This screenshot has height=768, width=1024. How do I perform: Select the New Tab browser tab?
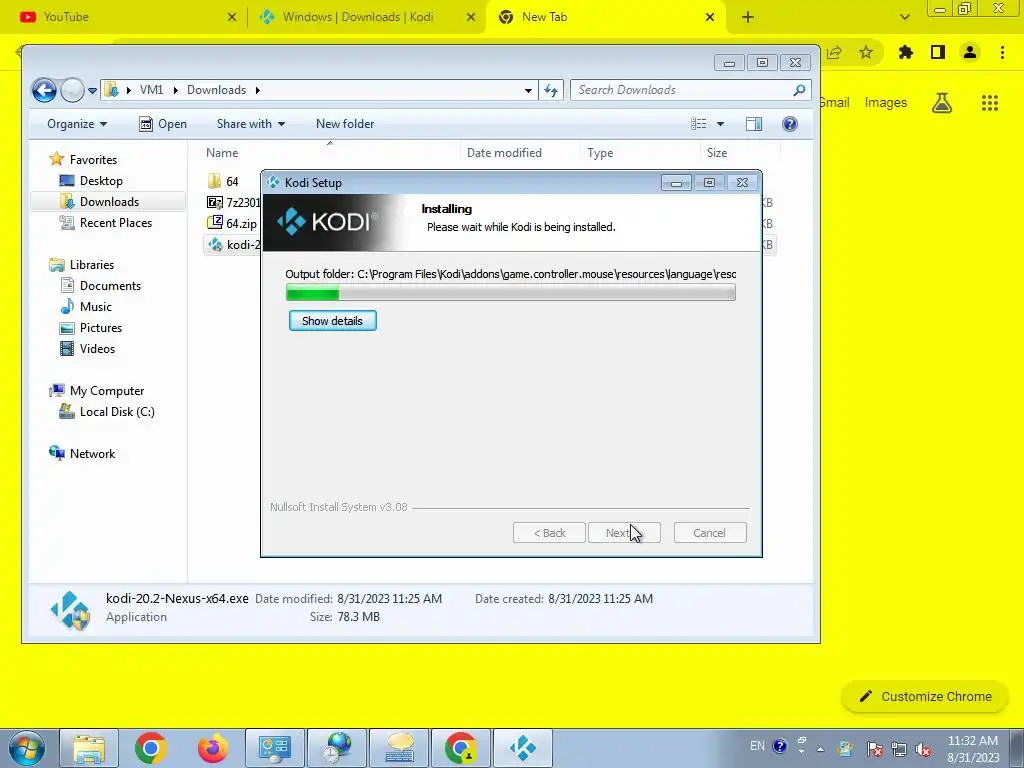coord(604,17)
